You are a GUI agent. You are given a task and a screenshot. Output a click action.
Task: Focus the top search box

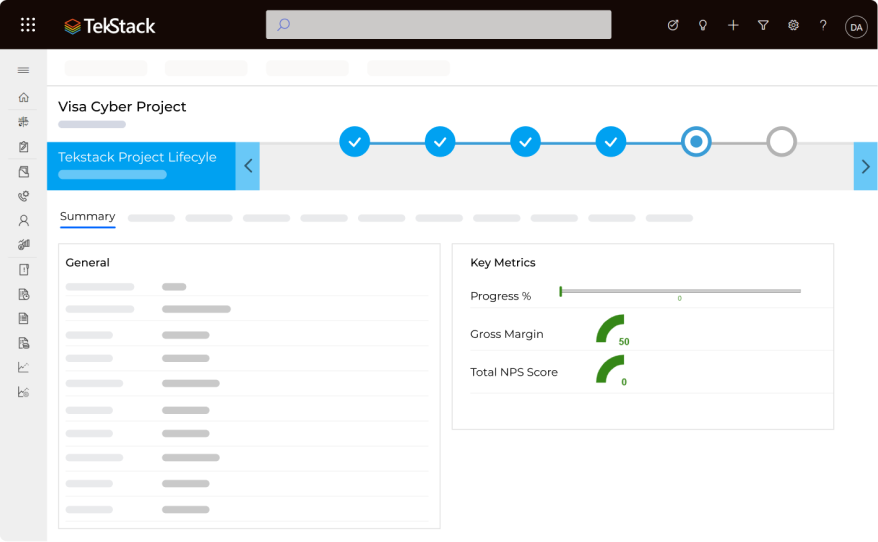pyautogui.click(x=438, y=25)
